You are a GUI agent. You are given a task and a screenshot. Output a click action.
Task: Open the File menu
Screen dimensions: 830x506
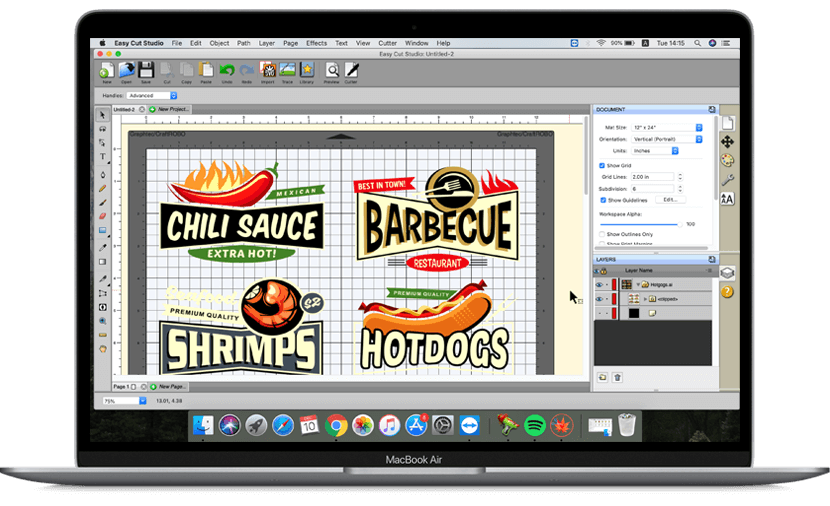pos(177,43)
